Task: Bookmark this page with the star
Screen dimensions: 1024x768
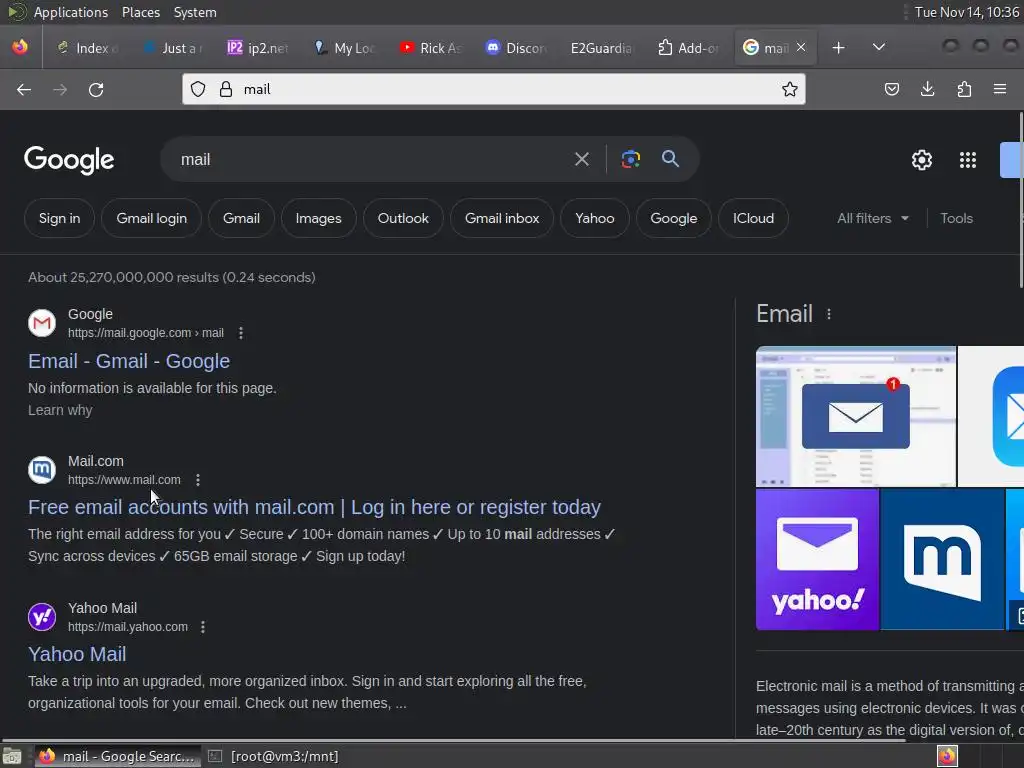Action: [x=790, y=89]
